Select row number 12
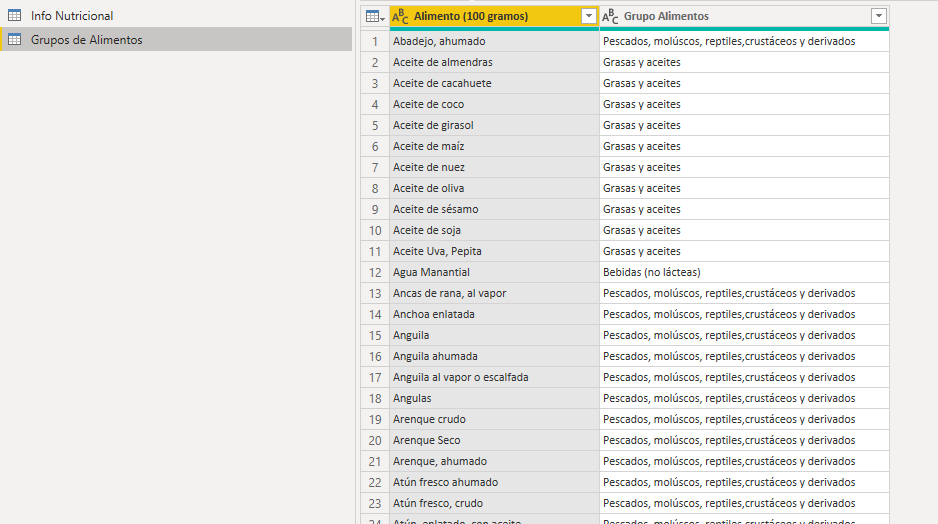This screenshot has width=938, height=524. click(x=375, y=272)
